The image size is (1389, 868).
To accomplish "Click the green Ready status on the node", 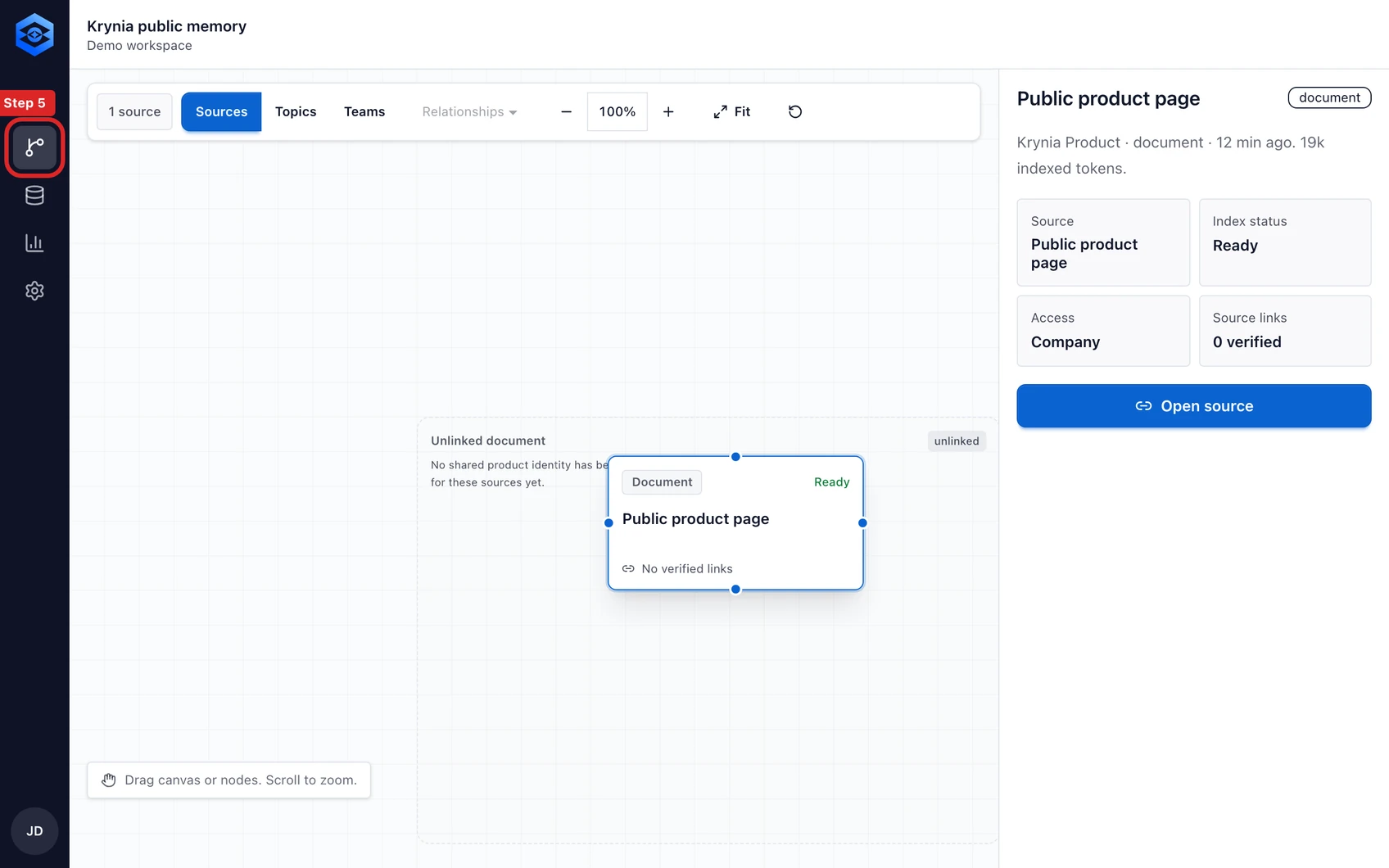I will pos(831,482).
